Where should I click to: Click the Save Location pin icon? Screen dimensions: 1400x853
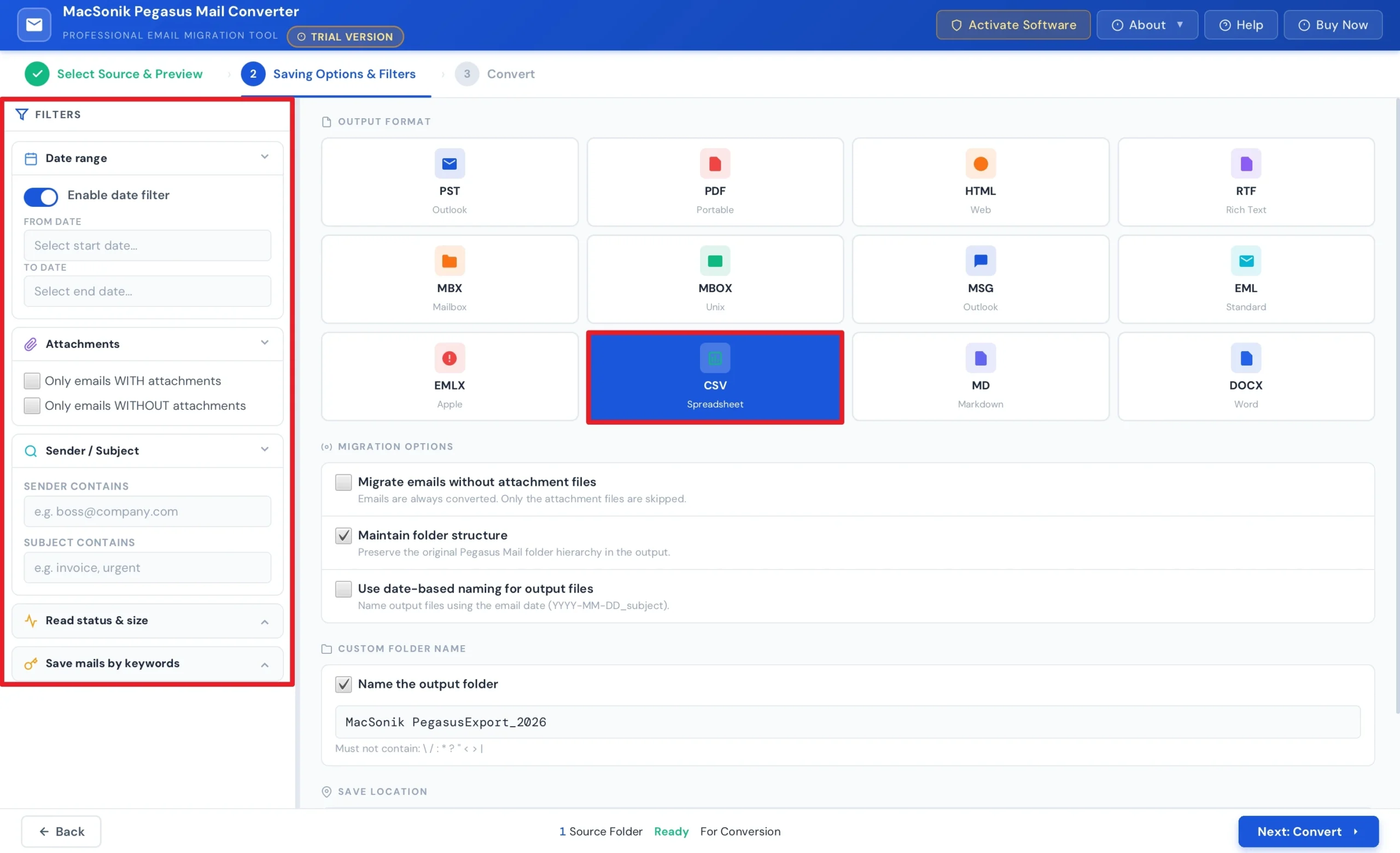tap(326, 791)
